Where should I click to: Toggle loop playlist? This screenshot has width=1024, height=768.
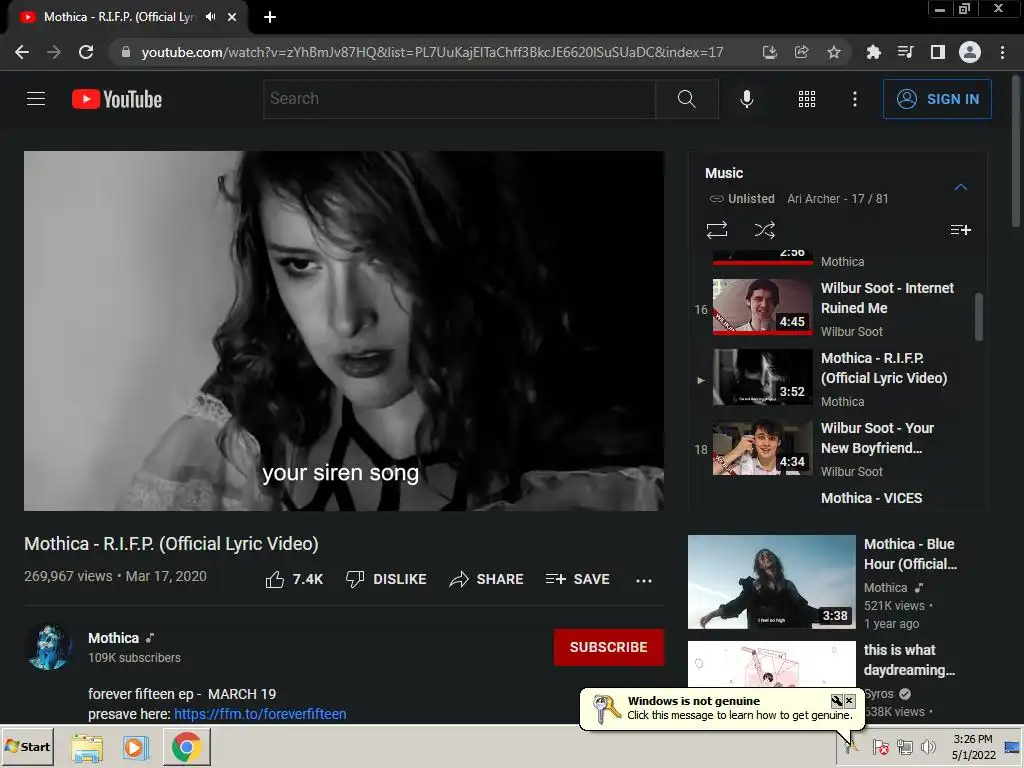click(716, 230)
